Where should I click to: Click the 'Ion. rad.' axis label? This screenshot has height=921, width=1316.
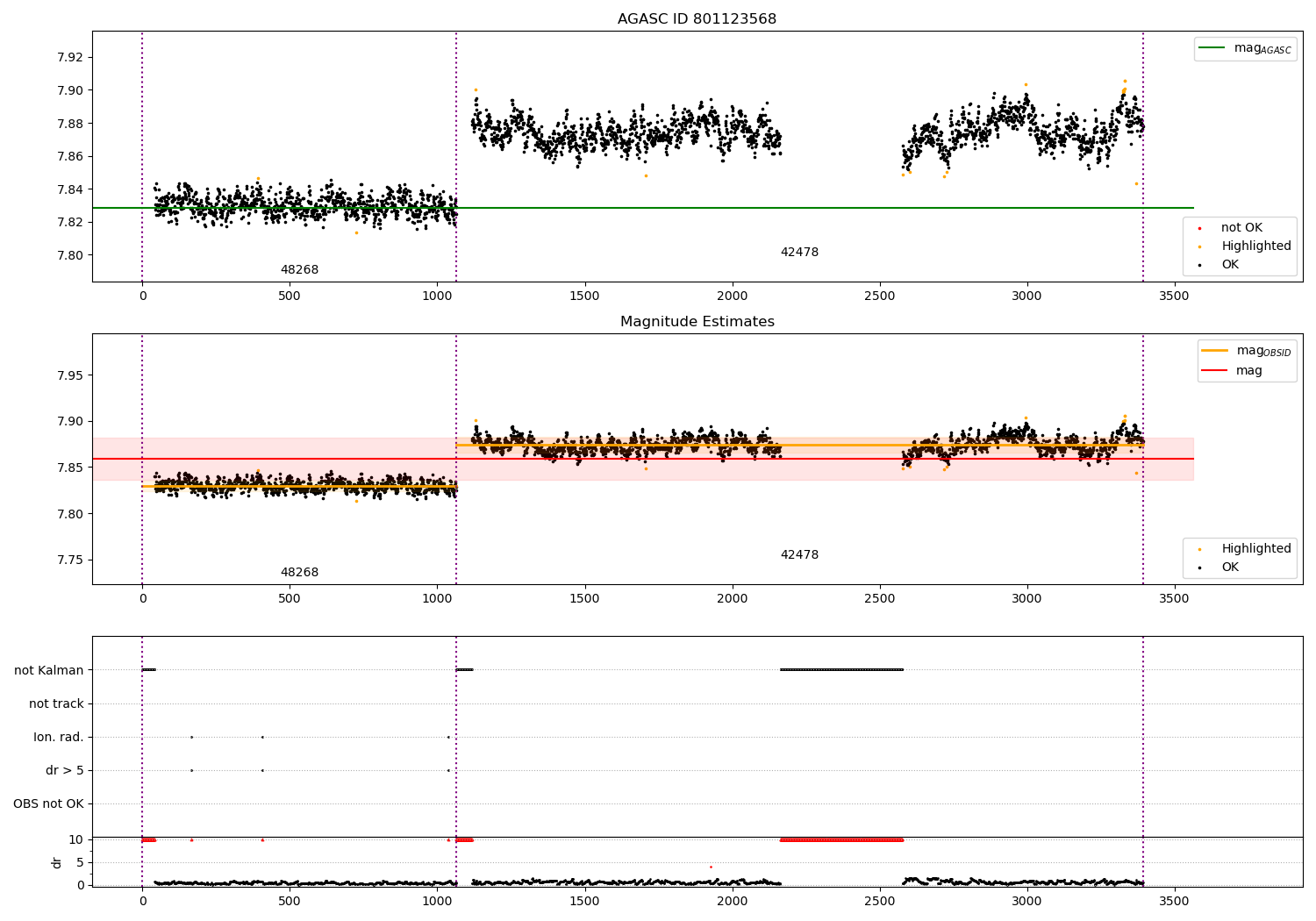coord(59,738)
